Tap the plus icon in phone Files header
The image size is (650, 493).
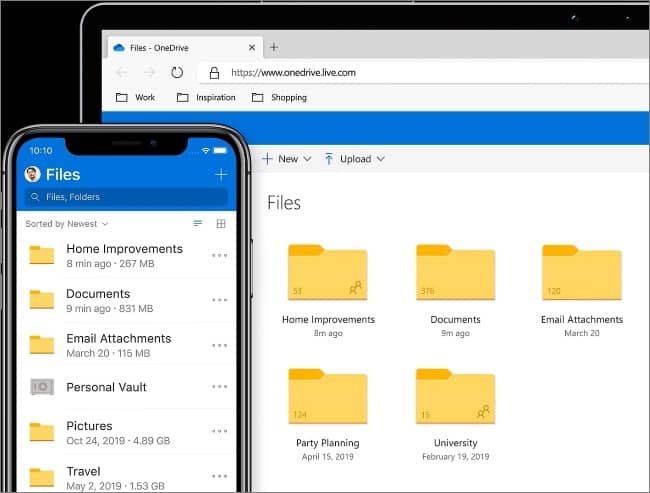pyautogui.click(x=221, y=175)
